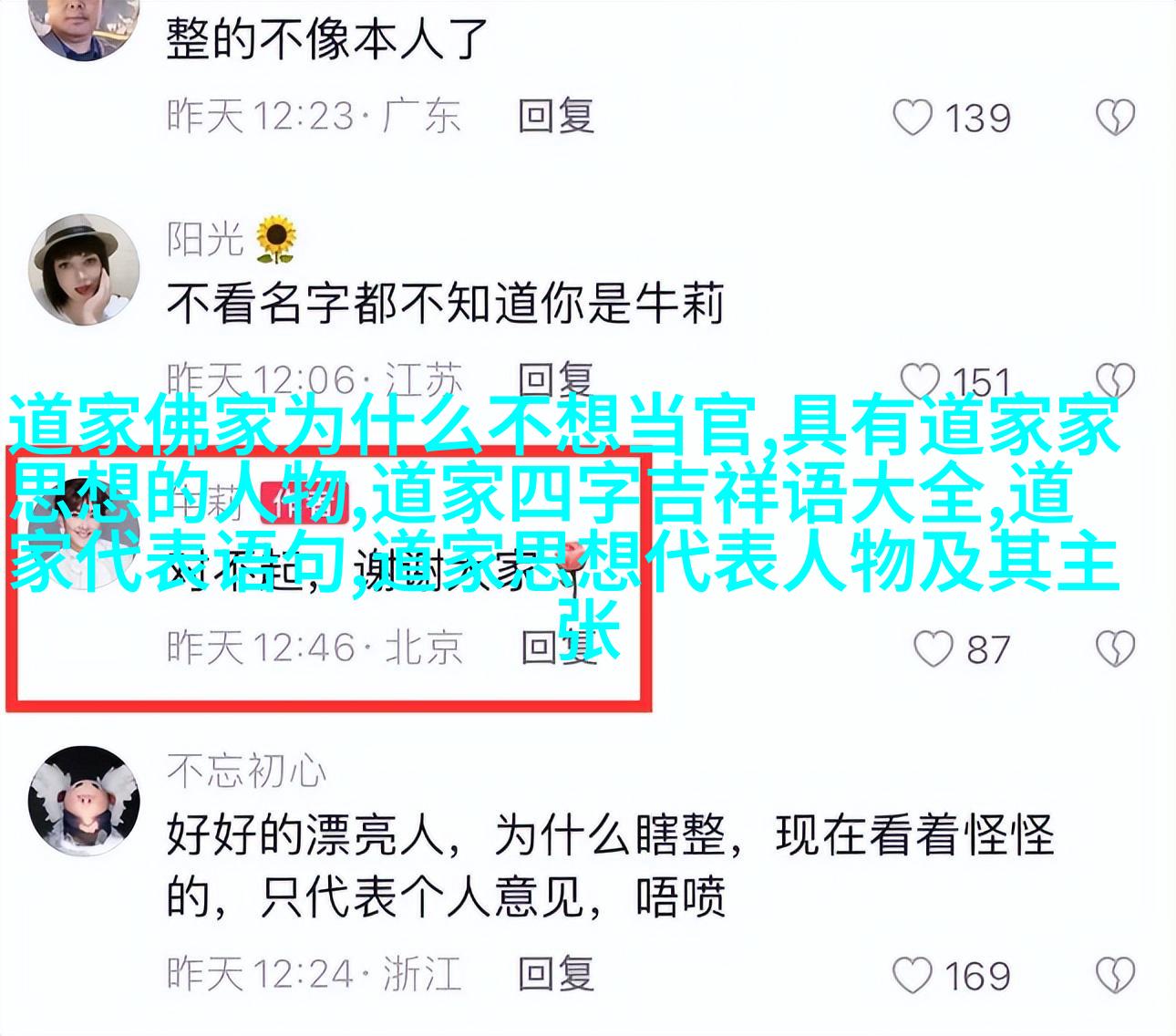This screenshot has height=1036, width=1176.
Task: Like 不忘初心's comment with 169 likes
Action: click(x=912, y=975)
